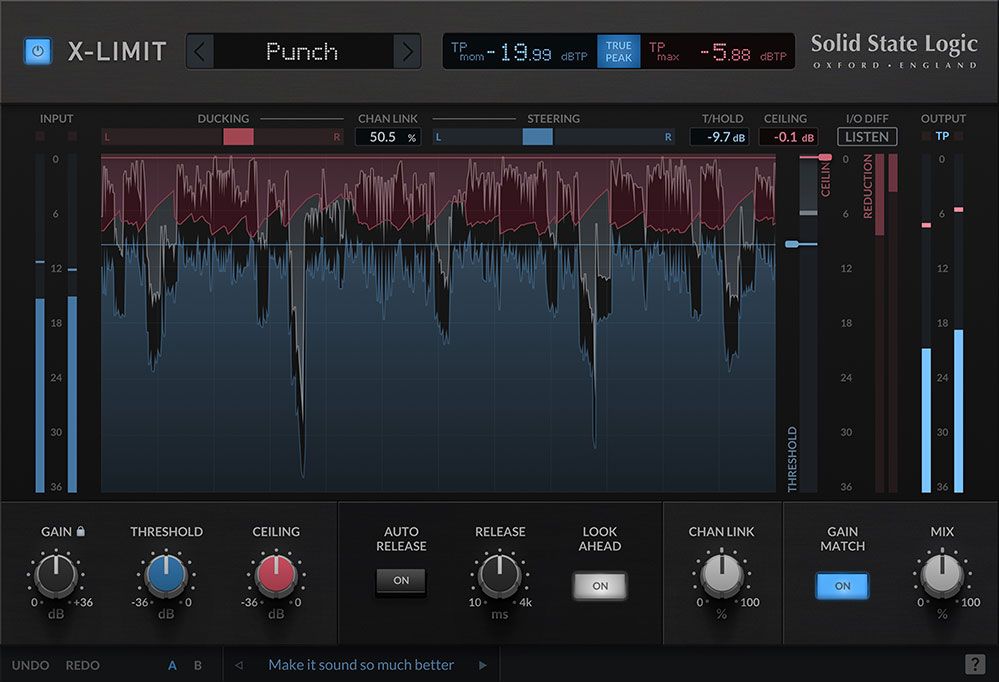Screen dimensions: 999x682
Task: Click the CHAN LINK percentage value field
Action: coord(387,137)
